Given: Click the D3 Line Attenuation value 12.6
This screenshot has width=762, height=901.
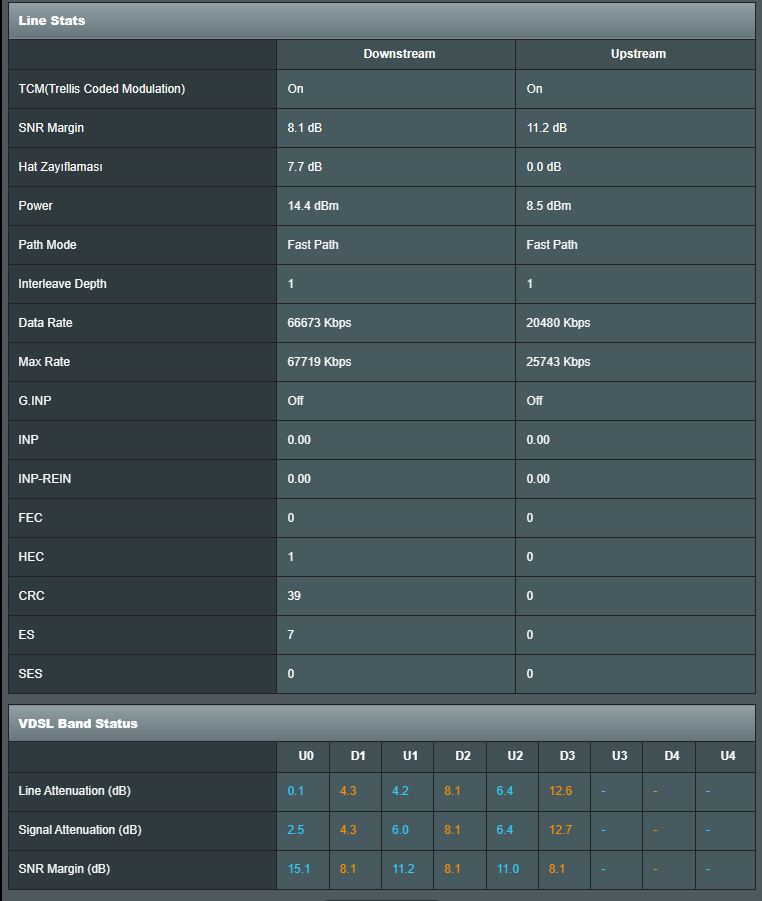Looking at the screenshot, I should point(560,791).
